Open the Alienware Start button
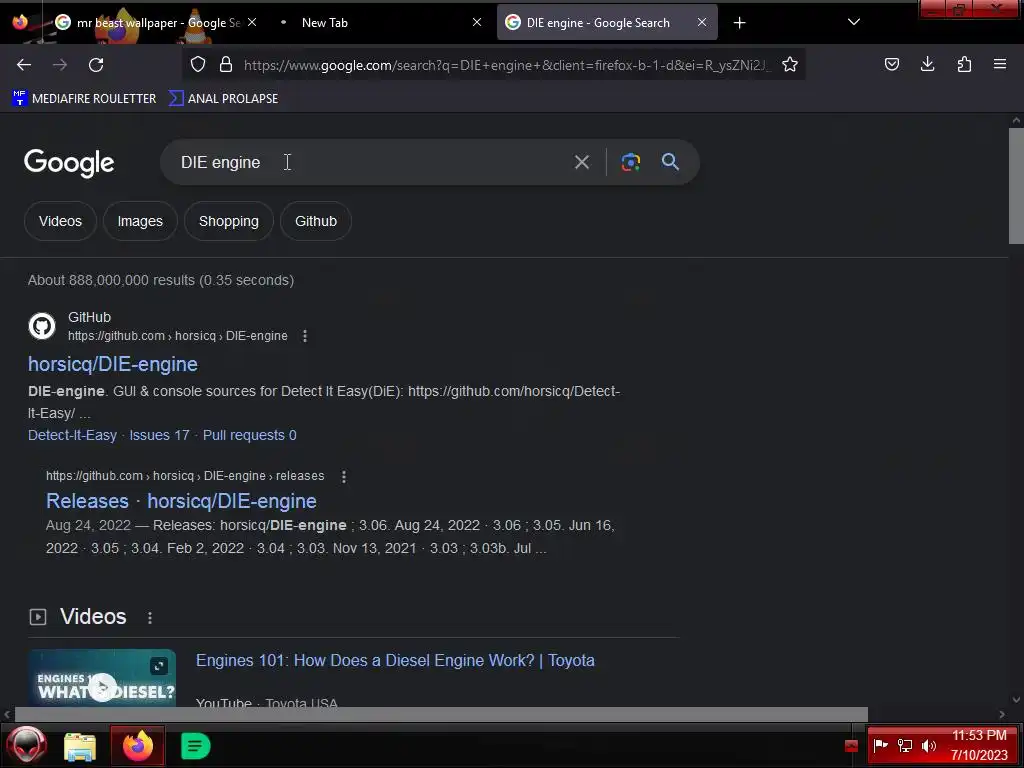This screenshot has width=1024, height=768. (26, 745)
